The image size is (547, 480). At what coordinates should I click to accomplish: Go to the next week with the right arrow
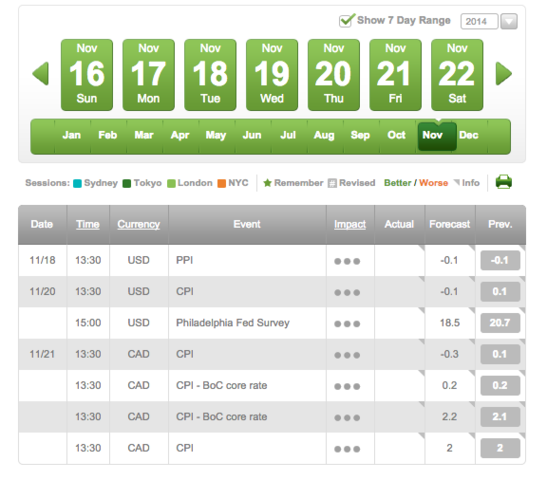(x=504, y=74)
